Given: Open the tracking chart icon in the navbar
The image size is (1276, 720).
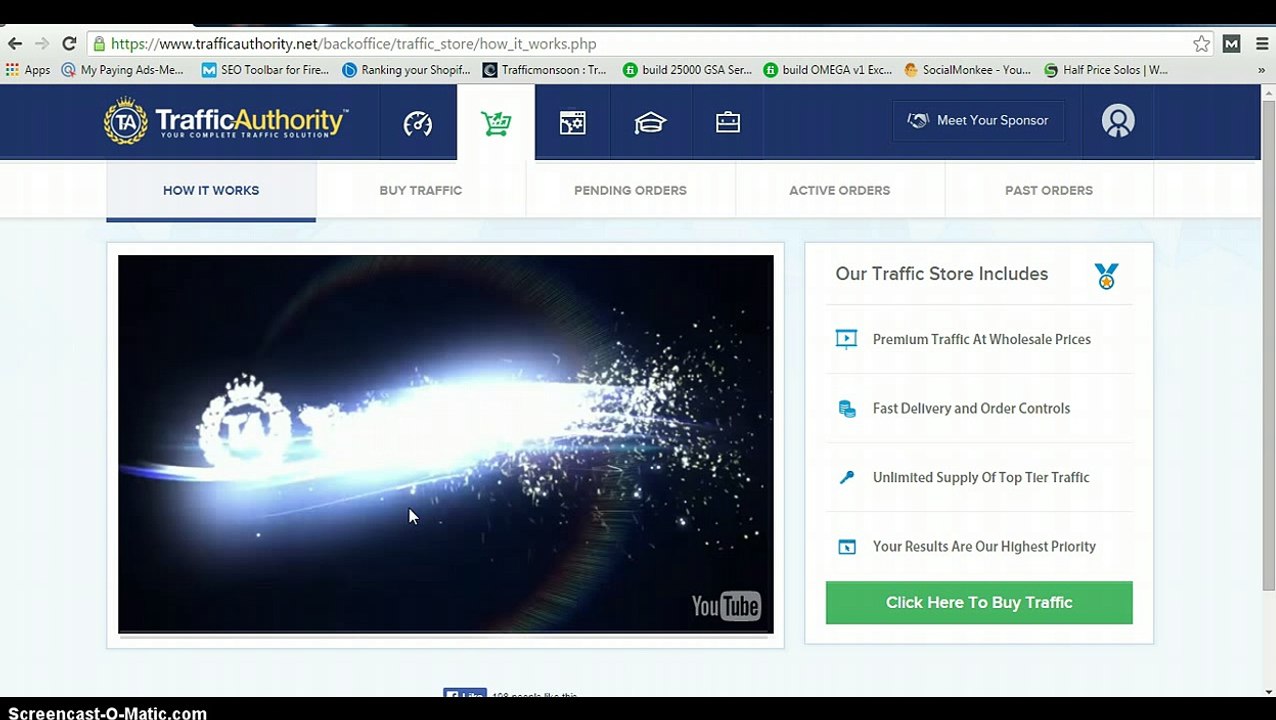Looking at the screenshot, I should tap(573, 123).
